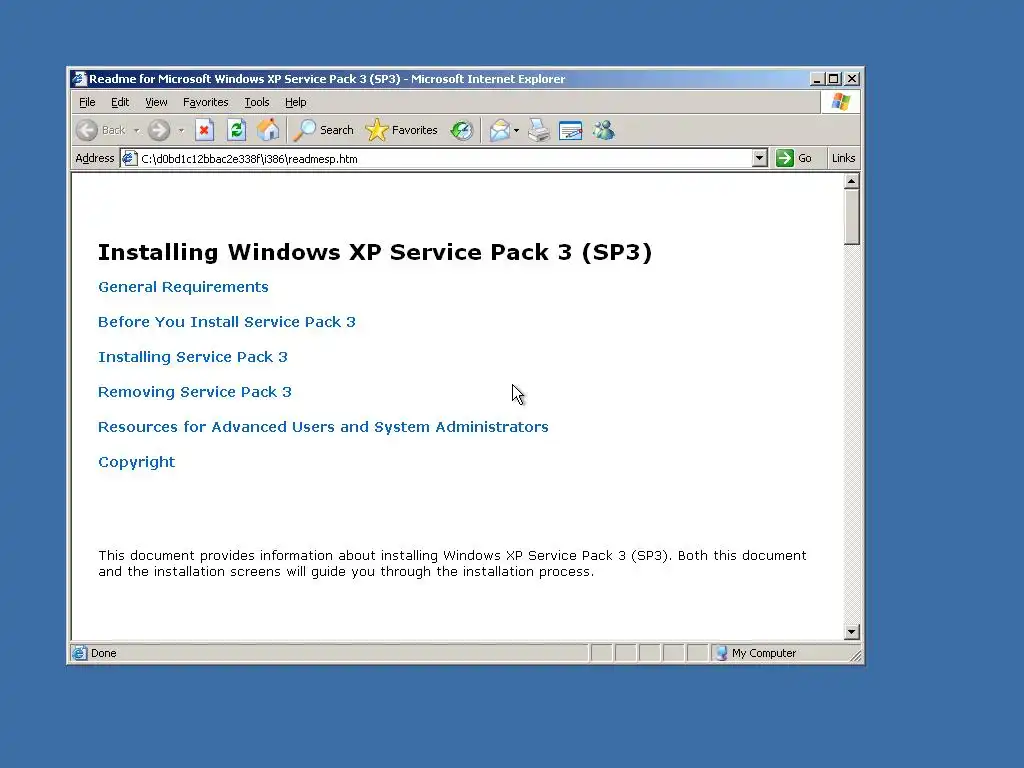Click the vertical scrollbar down arrow
The image size is (1024, 768).
(851, 632)
